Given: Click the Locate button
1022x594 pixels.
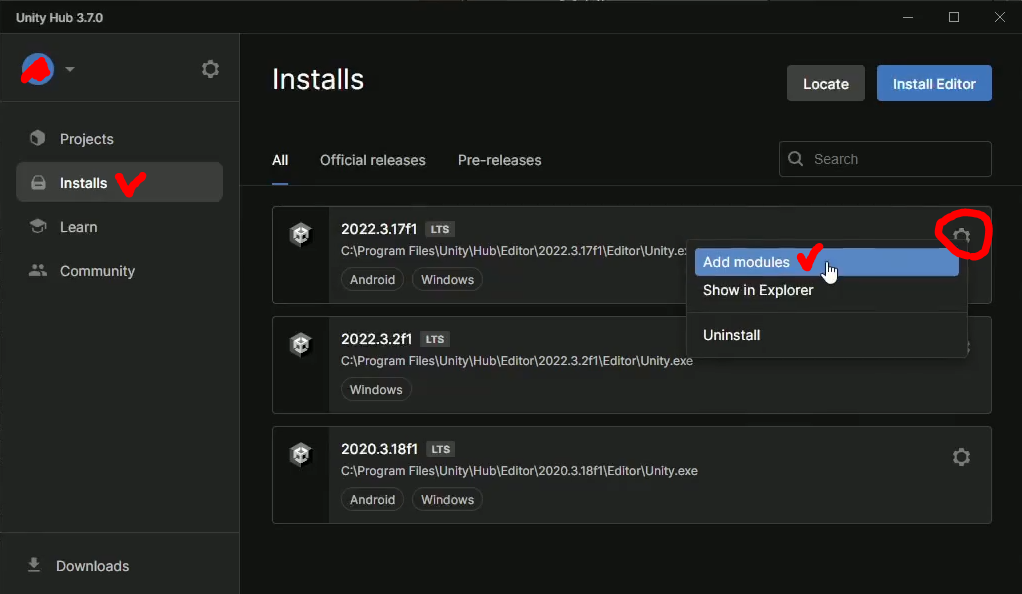Looking at the screenshot, I should [825, 83].
